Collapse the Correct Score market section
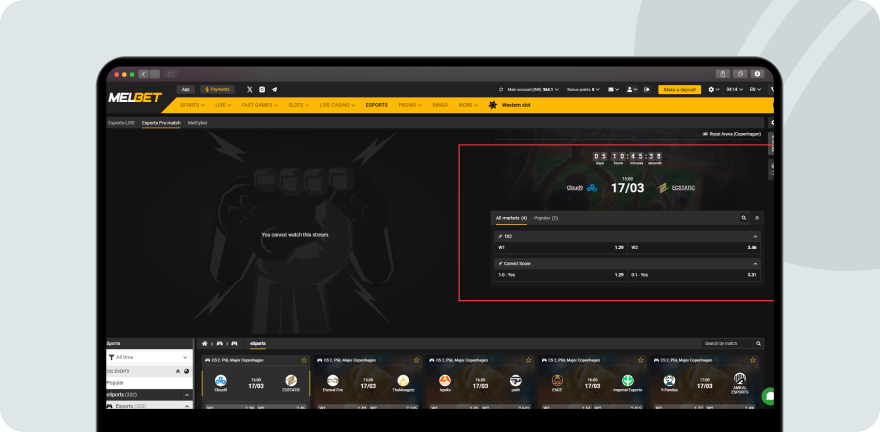Image resolution: width=880 pixels, height=432 pixels. click(755, 263)
